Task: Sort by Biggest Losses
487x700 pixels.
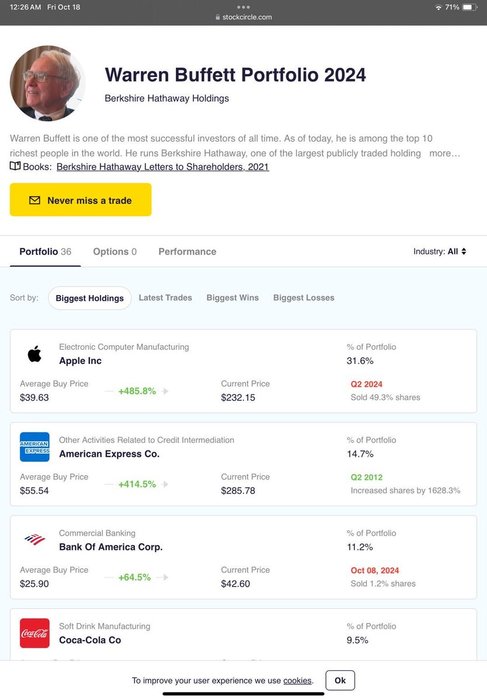Action: [x=304, y=298]
